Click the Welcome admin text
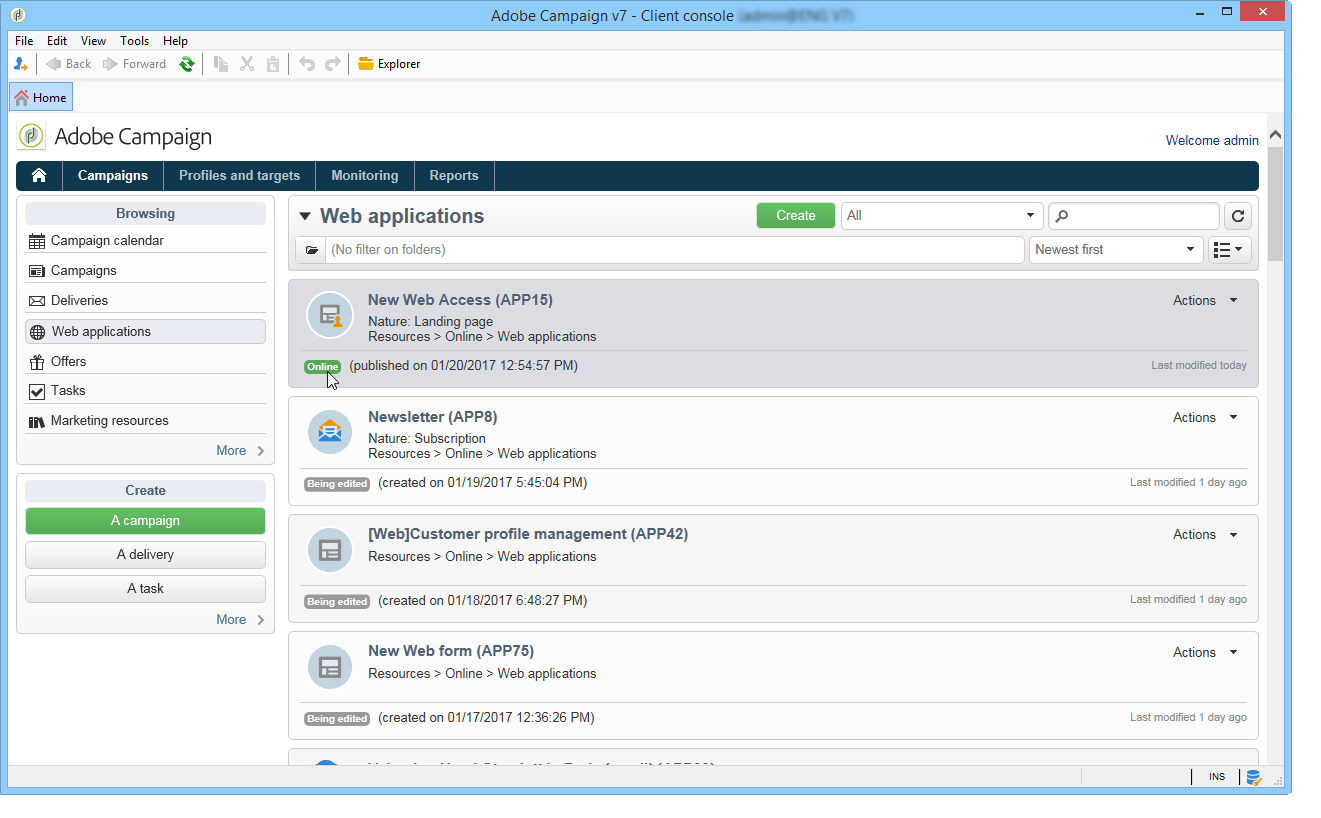 (1212, 141)
